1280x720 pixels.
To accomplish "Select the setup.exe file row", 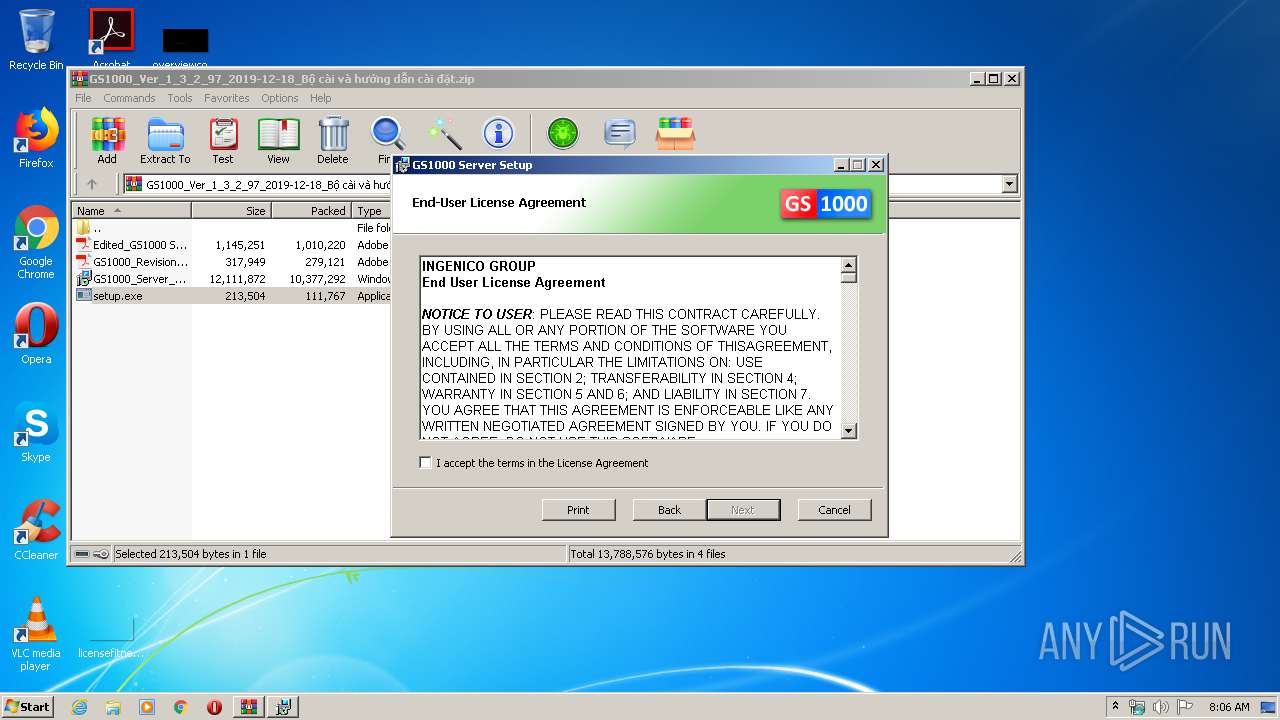I will pos(232,296).
